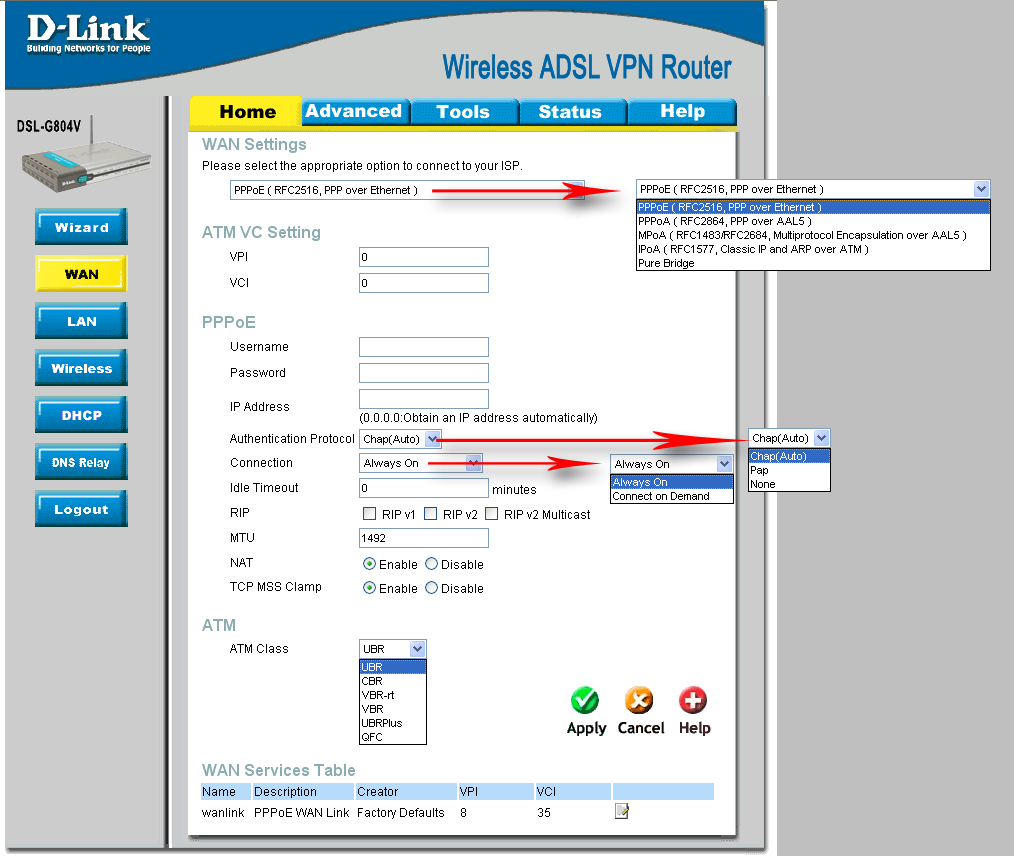The image size is (1014, 856).
Task: Select None authentication option
Action: (x=789, y=484)
